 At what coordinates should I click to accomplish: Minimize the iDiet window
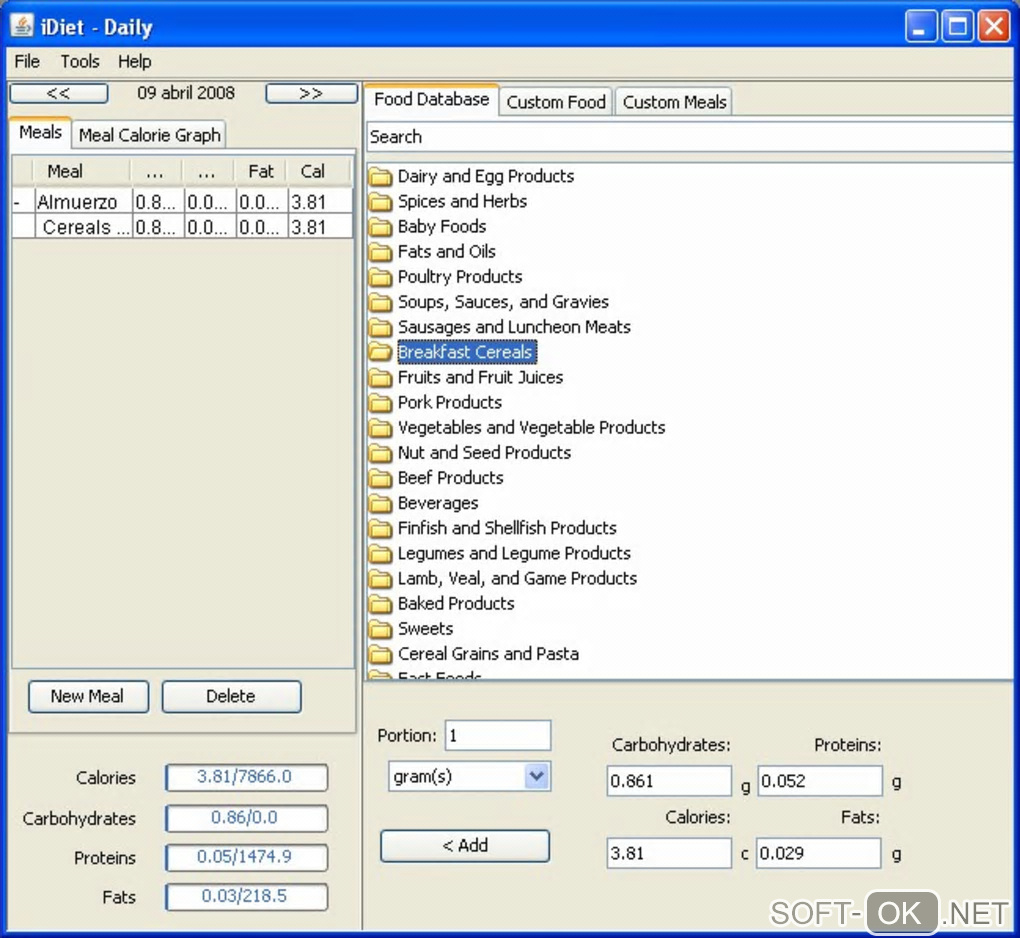(920, 27)
